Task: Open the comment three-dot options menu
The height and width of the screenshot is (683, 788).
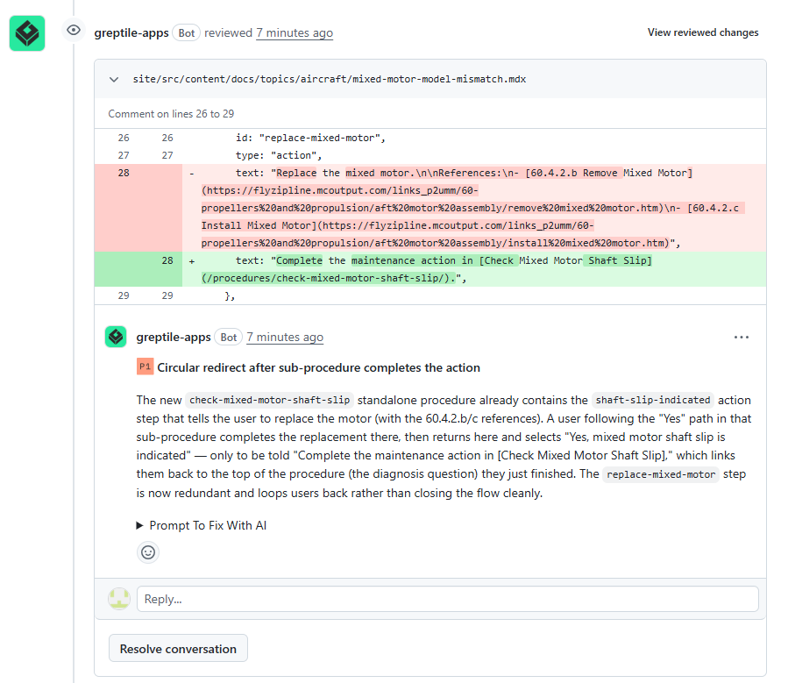Action: click(x=741, y=337)
